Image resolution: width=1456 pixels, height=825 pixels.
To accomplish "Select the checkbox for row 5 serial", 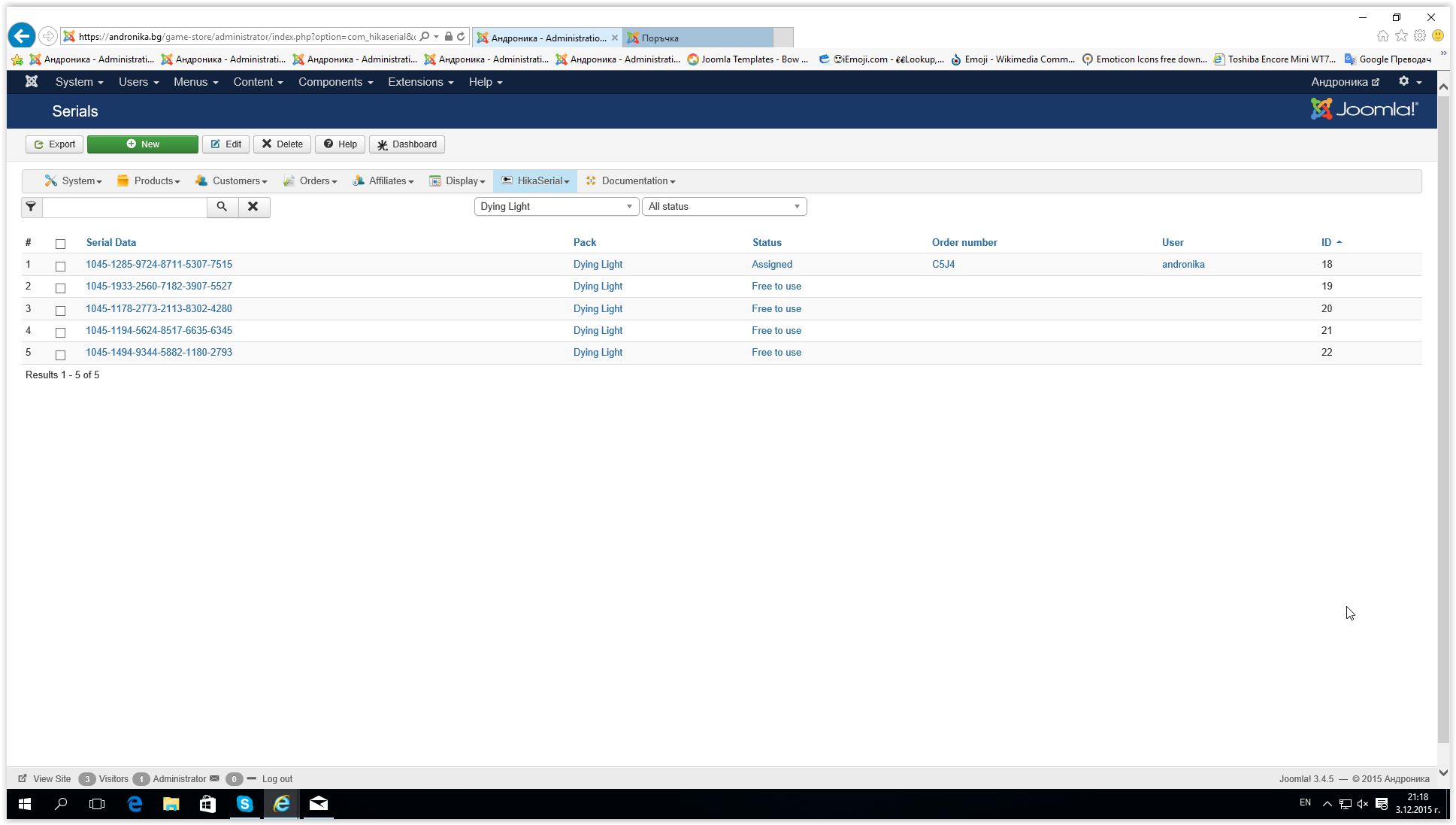I will [x=61, y=354].
